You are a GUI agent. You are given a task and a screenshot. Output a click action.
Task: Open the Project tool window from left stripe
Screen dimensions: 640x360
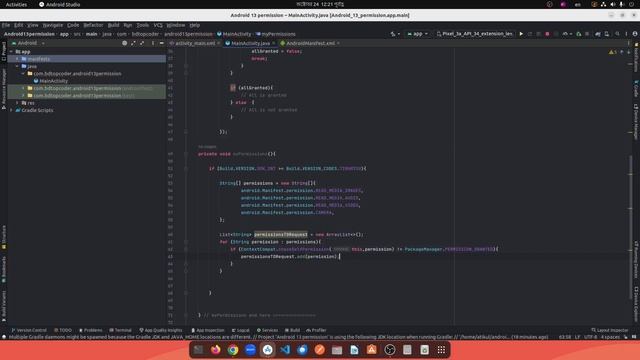pyautogui.click(x=4, y=51)
